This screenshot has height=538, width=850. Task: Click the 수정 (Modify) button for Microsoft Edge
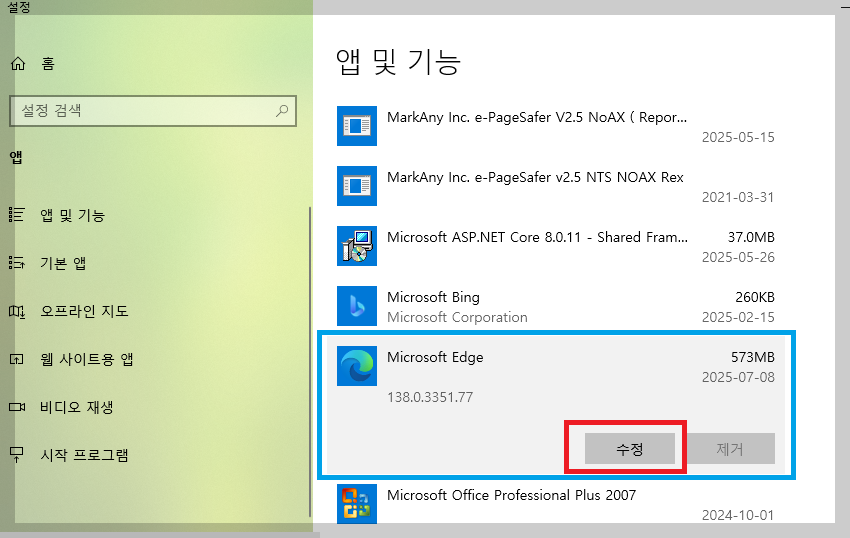tap(629, 449)
